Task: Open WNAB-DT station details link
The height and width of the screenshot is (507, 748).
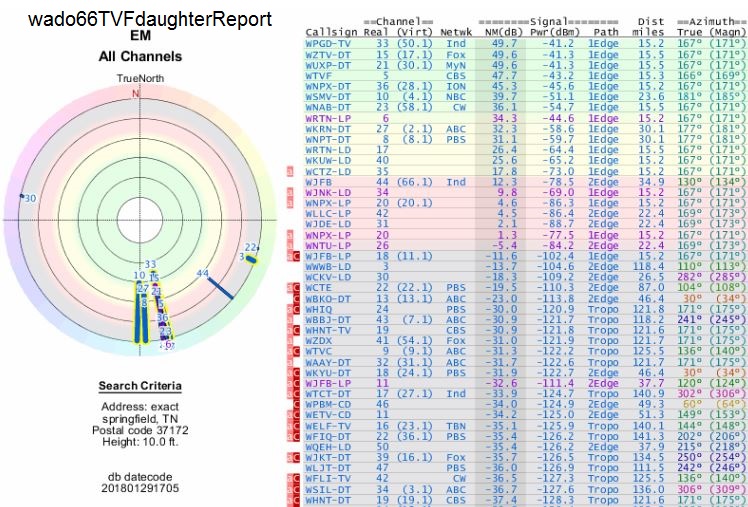Action: click(x=326, y=107)
